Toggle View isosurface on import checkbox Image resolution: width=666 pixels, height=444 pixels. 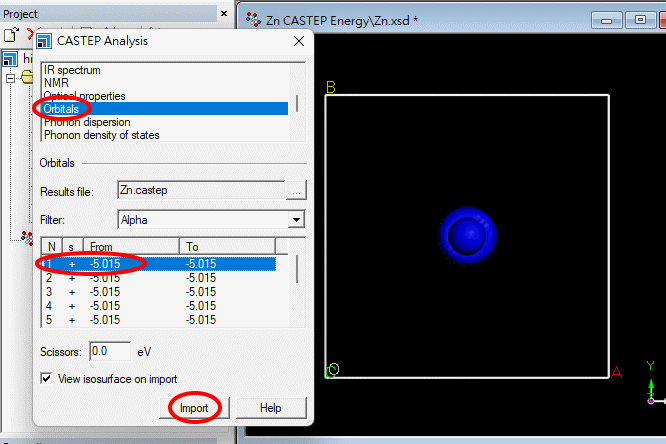(x=46, y=379)
